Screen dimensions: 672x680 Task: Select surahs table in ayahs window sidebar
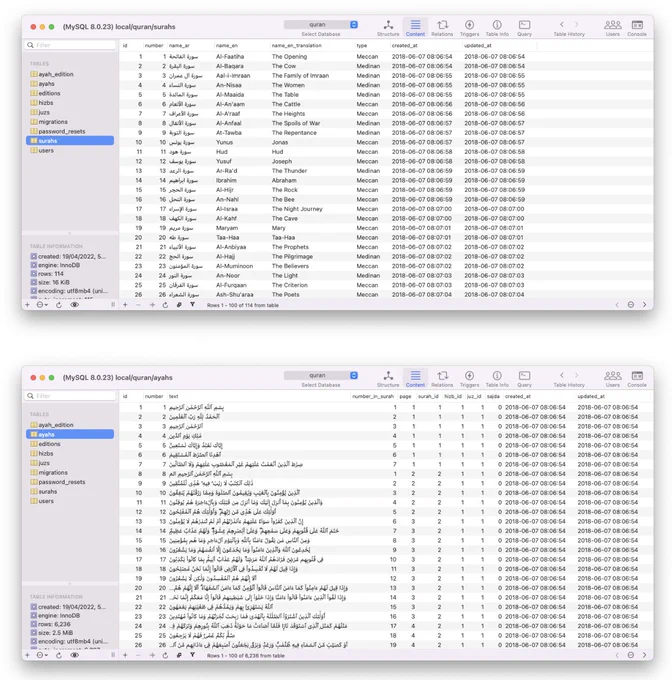click(70, 492)
